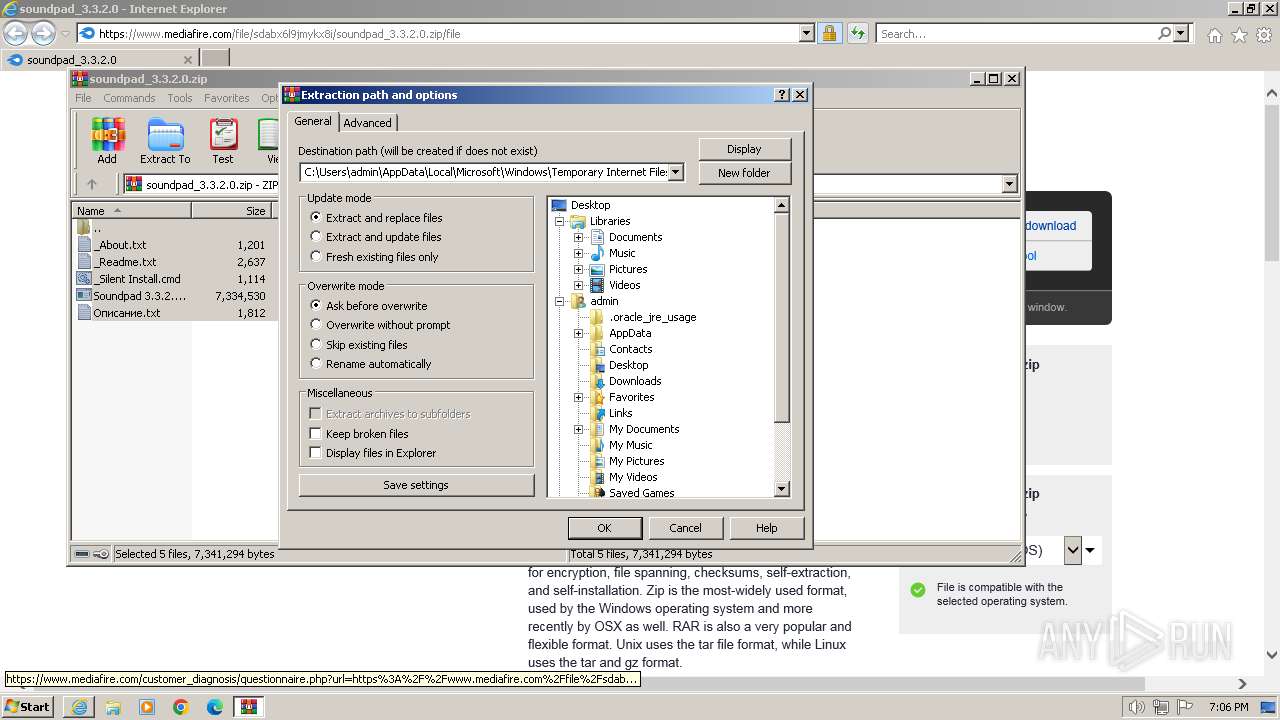Click the IE Back navigation button
The height and width of the screenshot is (720, 1280).
(x=15, y=33)
